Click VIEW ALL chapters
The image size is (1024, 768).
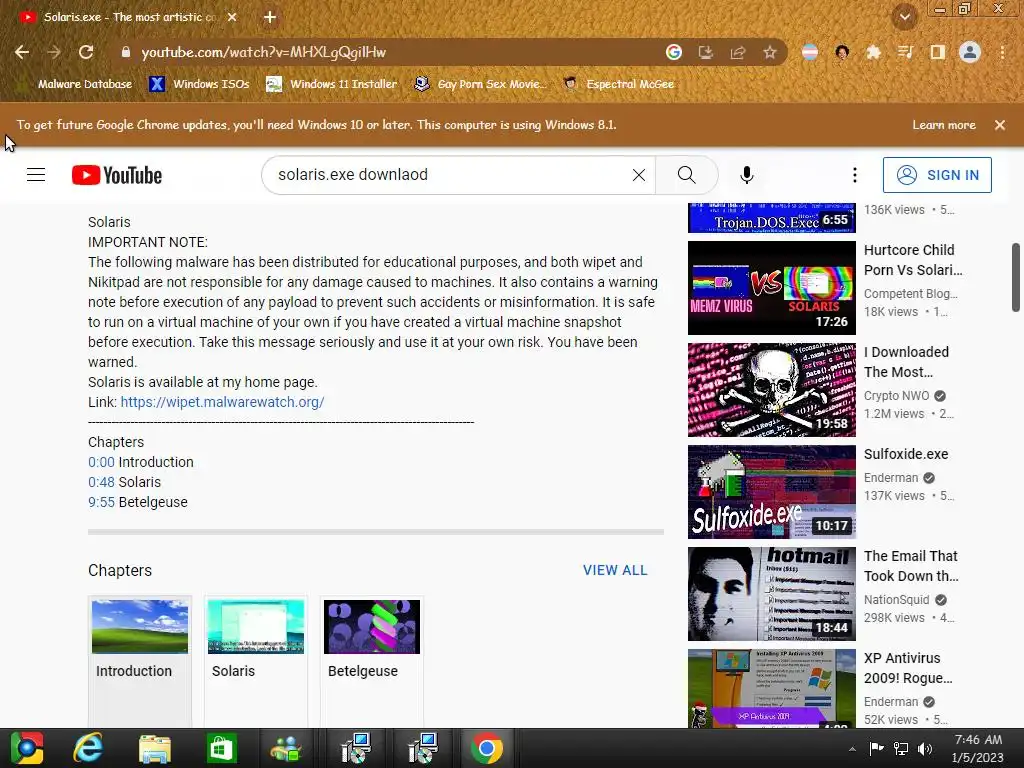(615, 570)
